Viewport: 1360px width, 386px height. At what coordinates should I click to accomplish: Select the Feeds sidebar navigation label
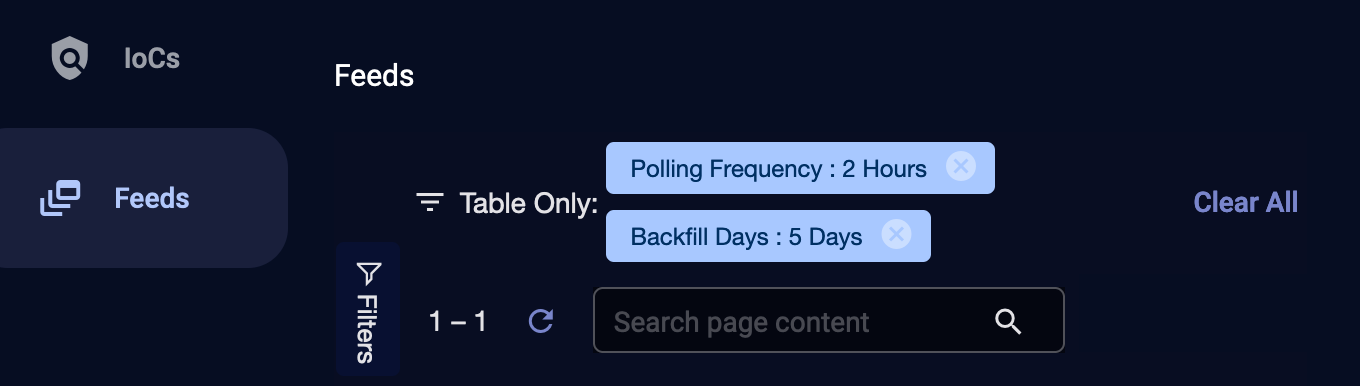click(x=152, y=198)
